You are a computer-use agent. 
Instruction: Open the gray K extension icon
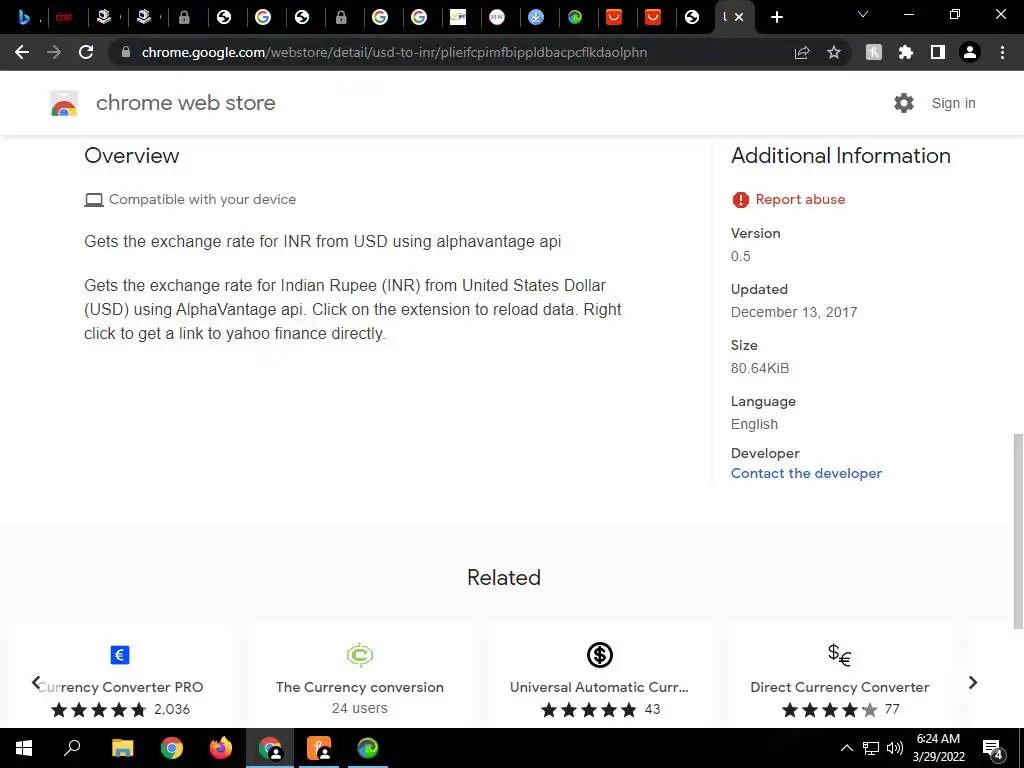coord(874,52)
